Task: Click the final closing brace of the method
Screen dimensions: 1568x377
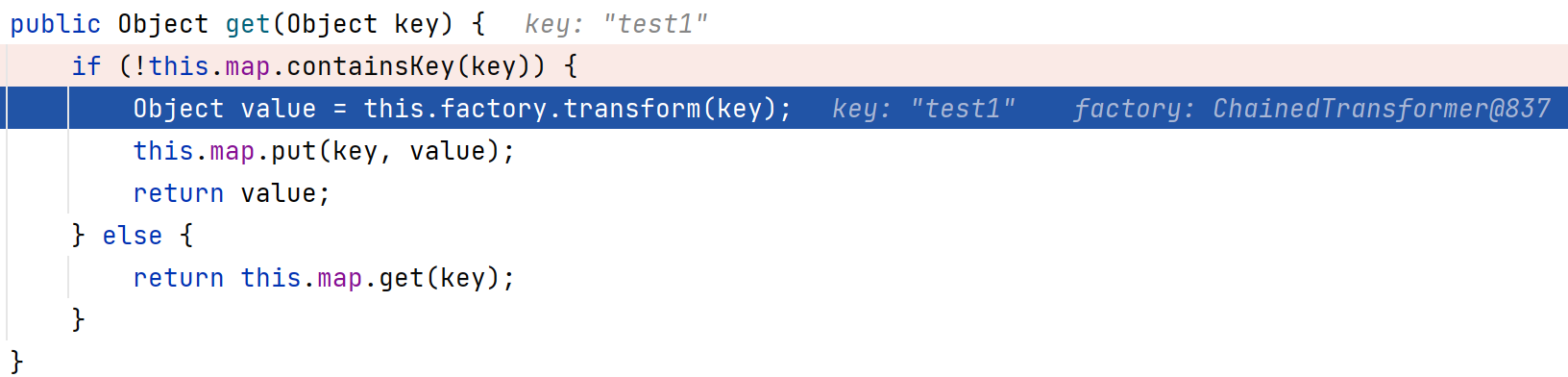Action: point(16,362)
